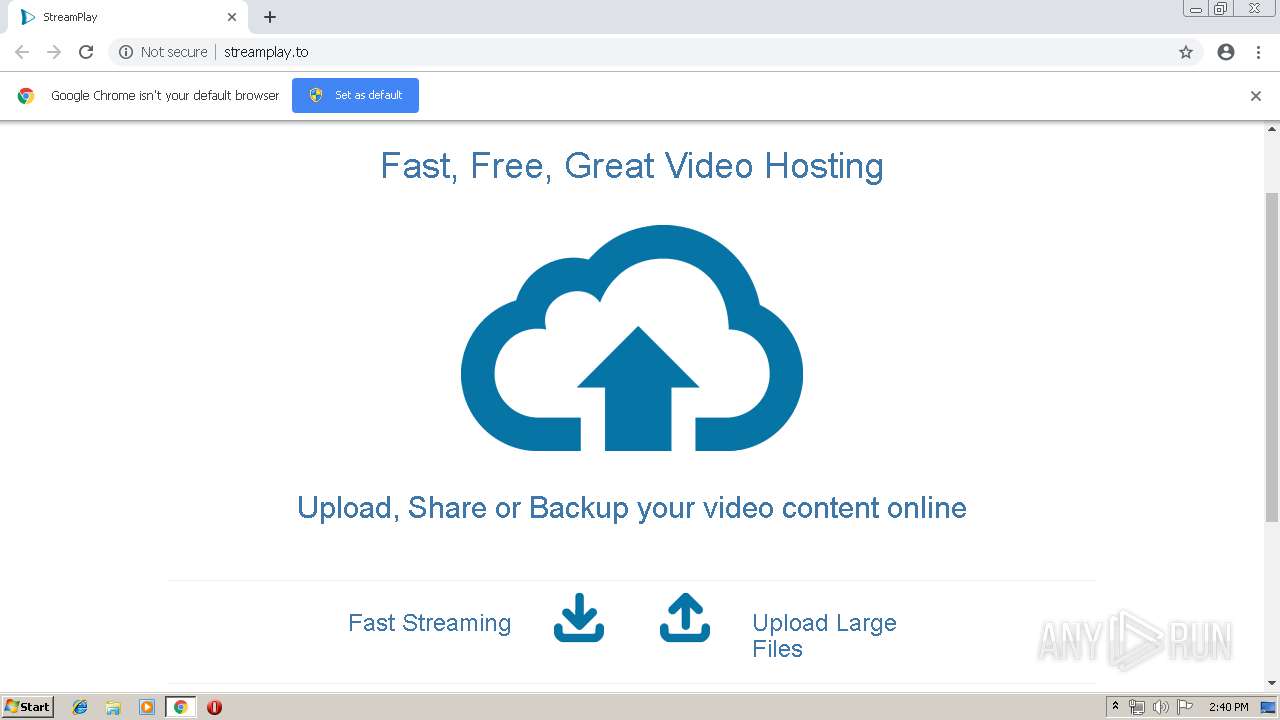Open Windows Start menu

(28, 706)
